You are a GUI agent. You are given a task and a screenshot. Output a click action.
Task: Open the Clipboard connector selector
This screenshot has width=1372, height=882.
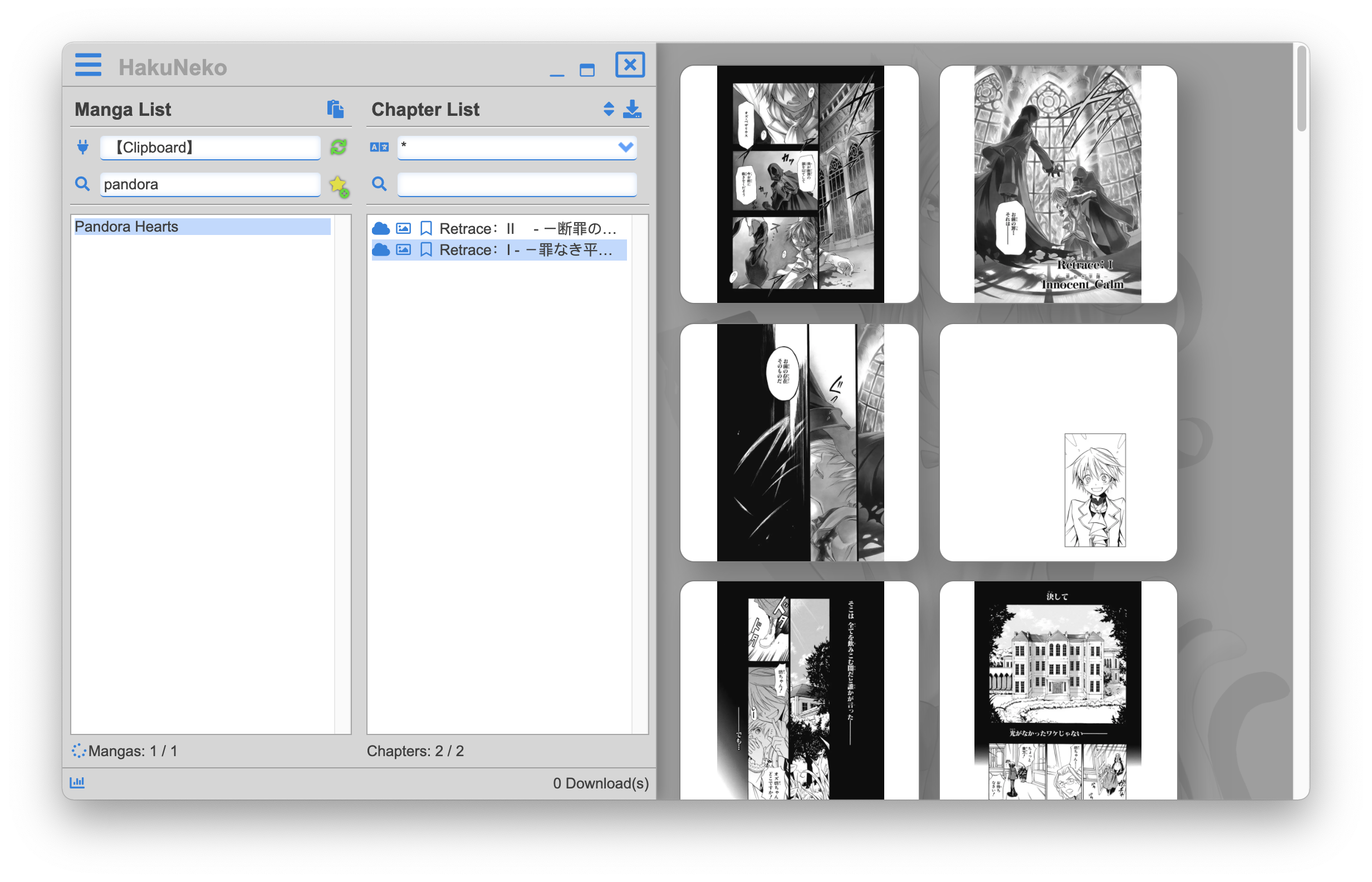coord(209,147)
